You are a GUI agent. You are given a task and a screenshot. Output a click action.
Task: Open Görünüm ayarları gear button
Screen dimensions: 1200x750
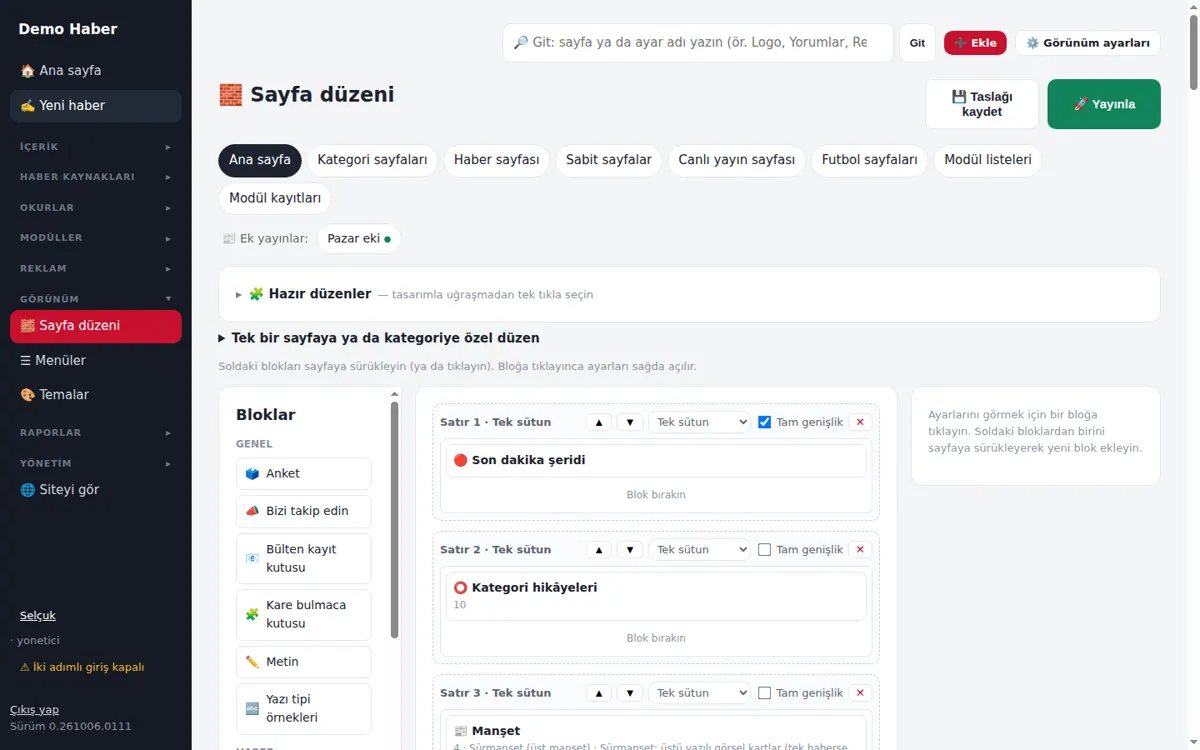tap(1088, 43)
